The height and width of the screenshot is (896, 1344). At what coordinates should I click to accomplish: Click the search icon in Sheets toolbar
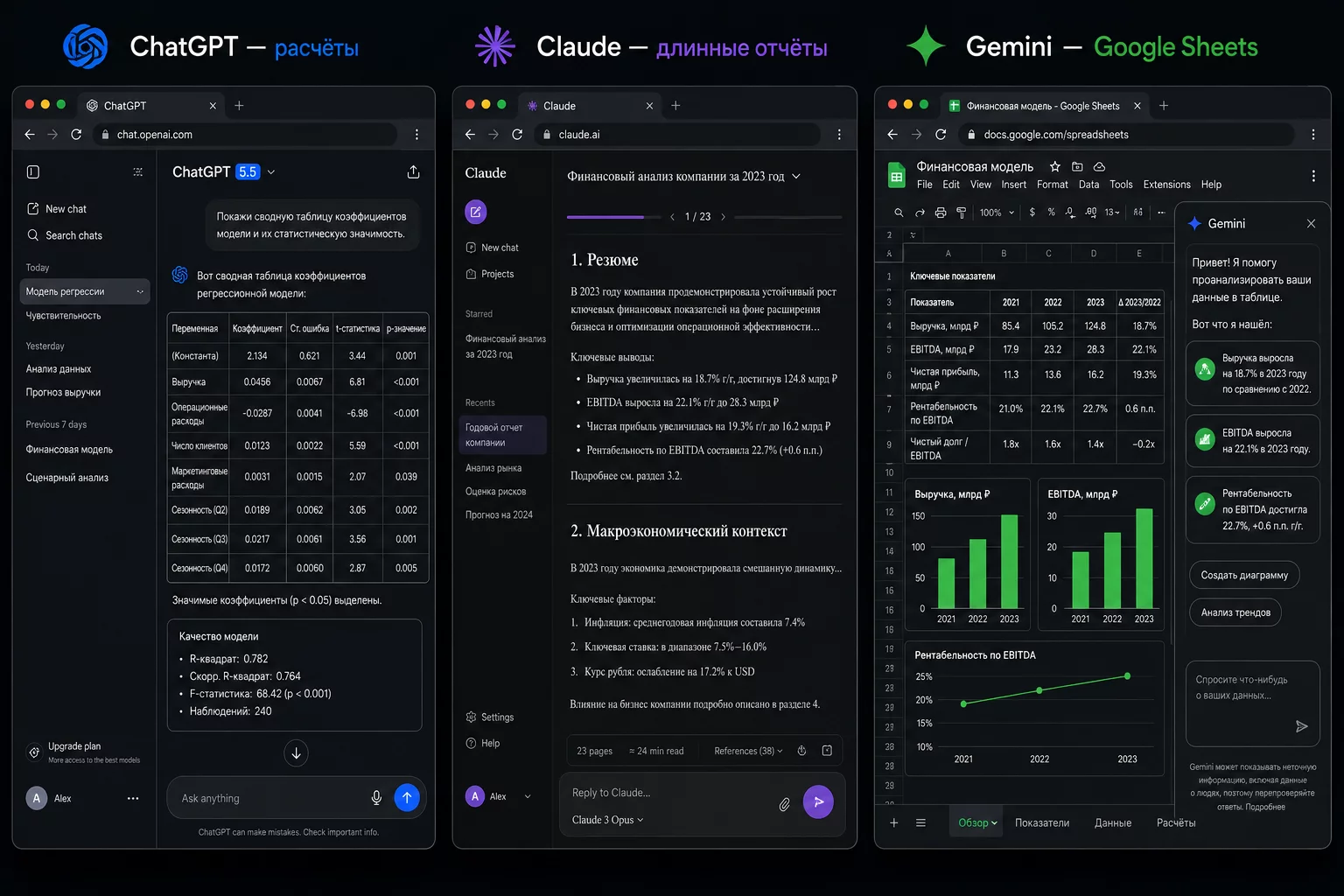point(899,212)
